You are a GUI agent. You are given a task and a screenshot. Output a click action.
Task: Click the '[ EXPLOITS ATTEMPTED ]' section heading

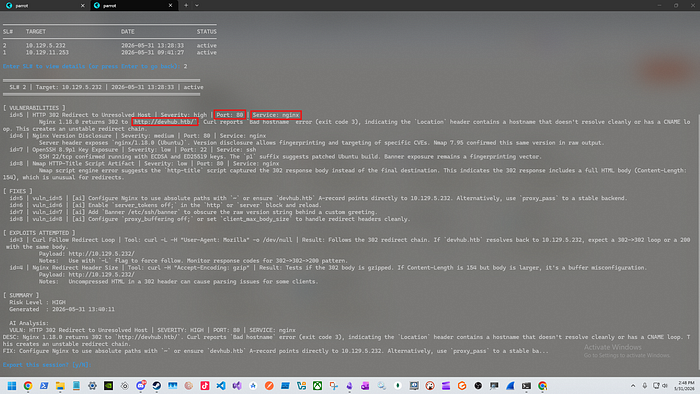[39, 233]
